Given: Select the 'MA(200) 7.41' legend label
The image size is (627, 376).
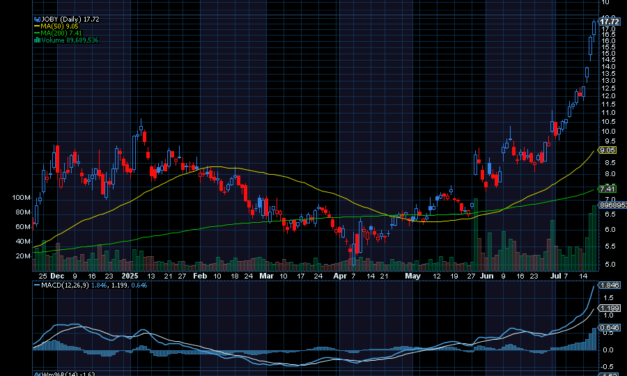Looking at the screenshot, I should click(x=61, y=33).
